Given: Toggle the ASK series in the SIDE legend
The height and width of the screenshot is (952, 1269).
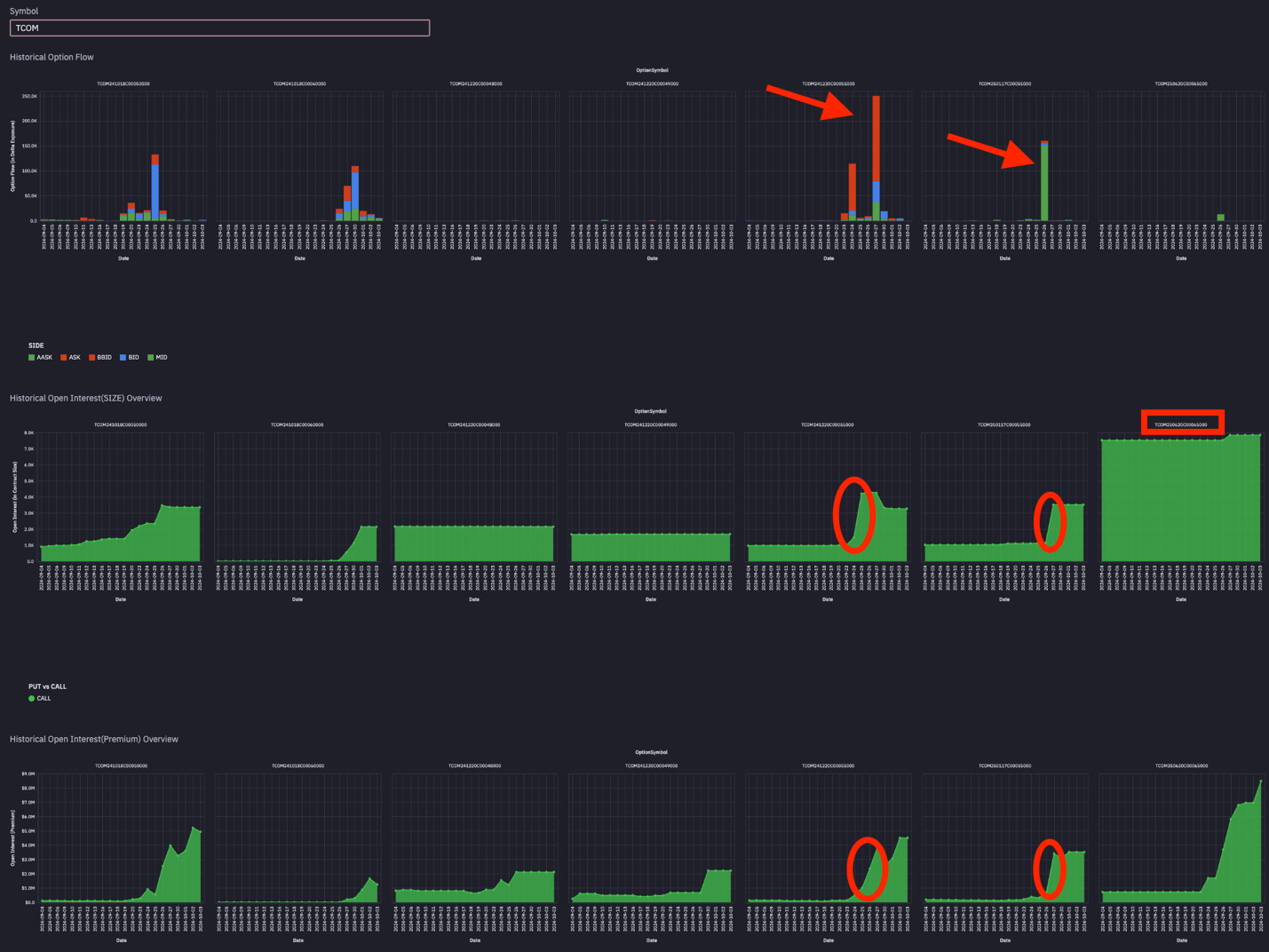Looking at the screenshot, I should [70, 358].
